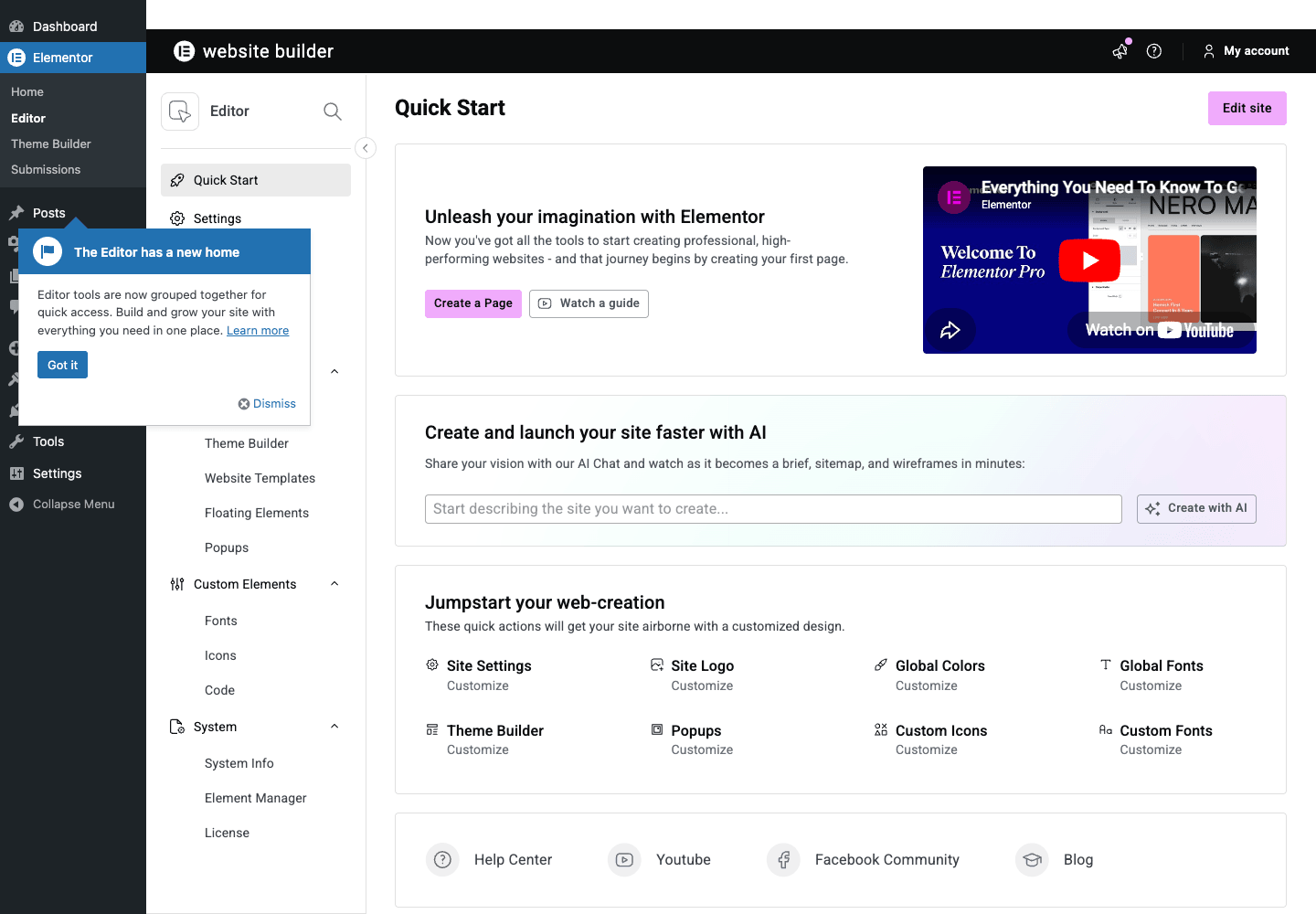1316x914 pixels.
Task: Collapse the Custom Elements section chevron
Action: pyautogui.click(x=334, y=584)
